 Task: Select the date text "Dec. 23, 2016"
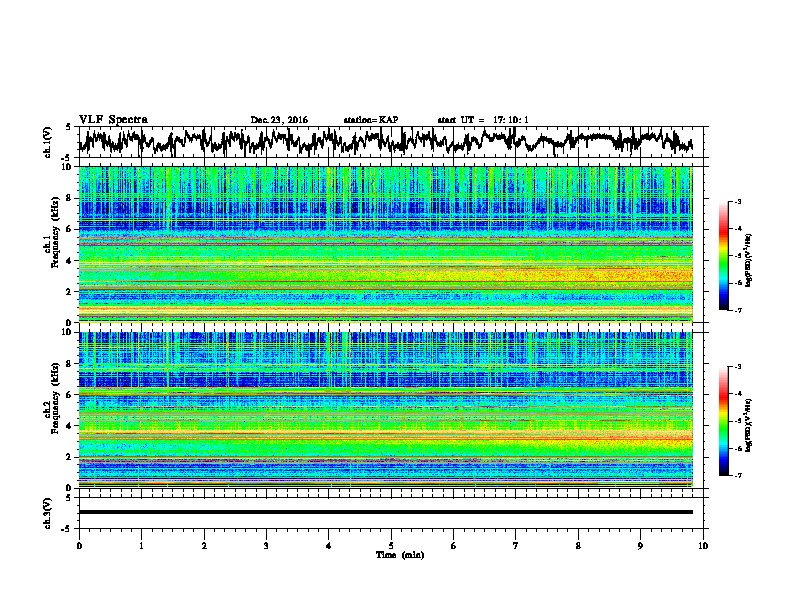point(279,120)
